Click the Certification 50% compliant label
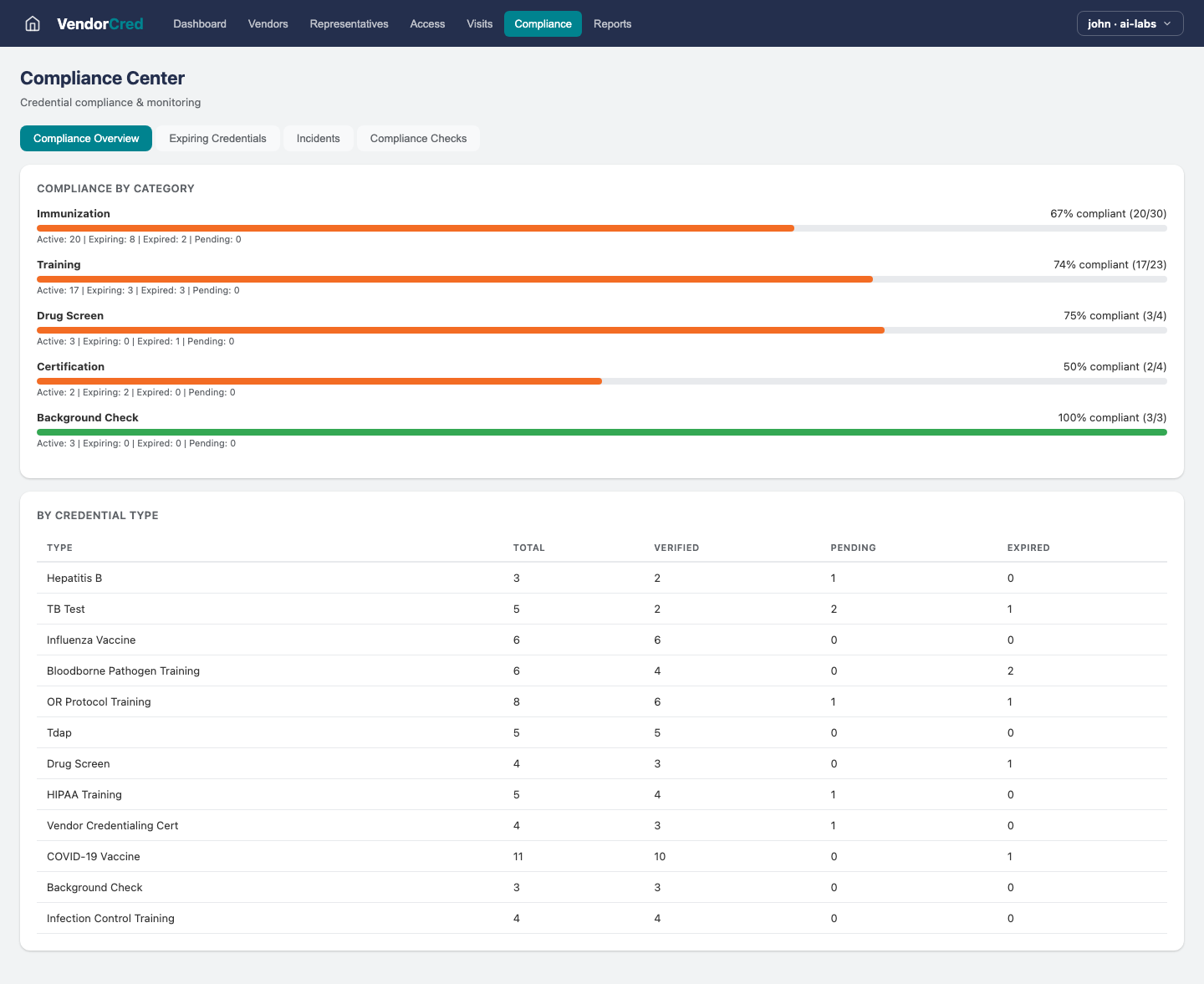 coord(1115,366)
